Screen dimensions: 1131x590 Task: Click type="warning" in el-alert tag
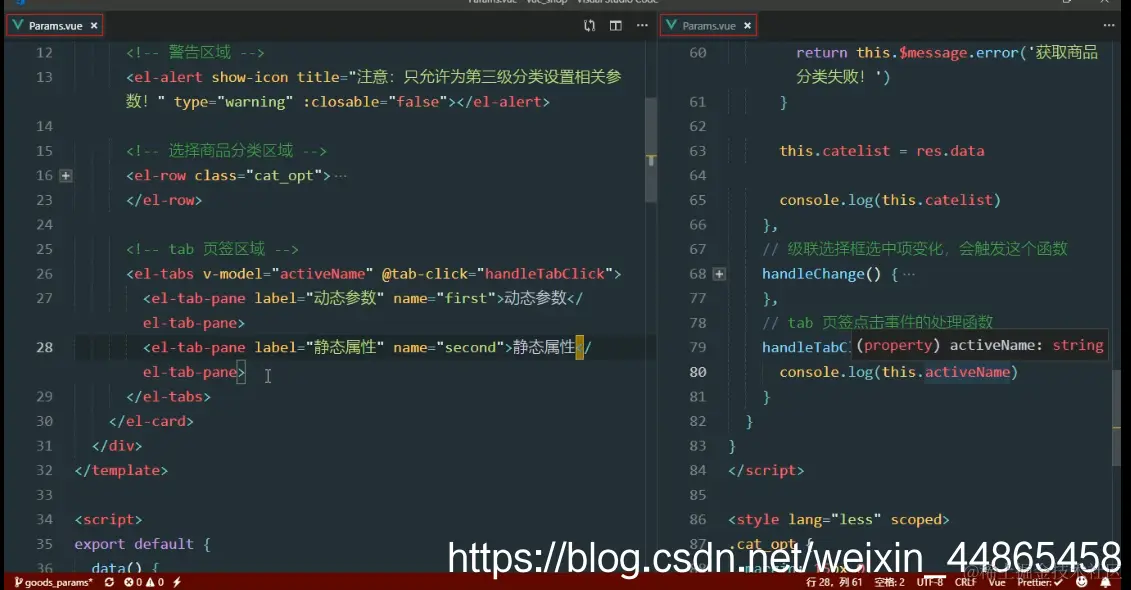tap(233, 102)
